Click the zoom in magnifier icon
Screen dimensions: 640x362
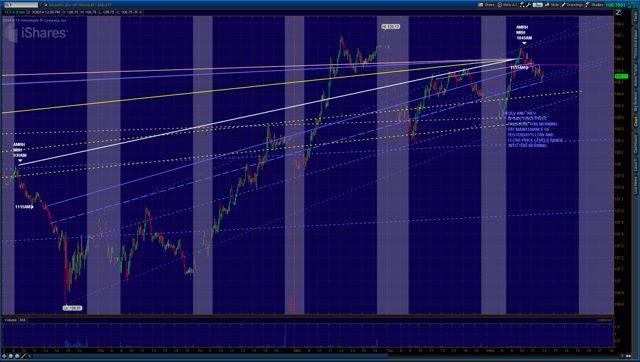coord(11,356)
